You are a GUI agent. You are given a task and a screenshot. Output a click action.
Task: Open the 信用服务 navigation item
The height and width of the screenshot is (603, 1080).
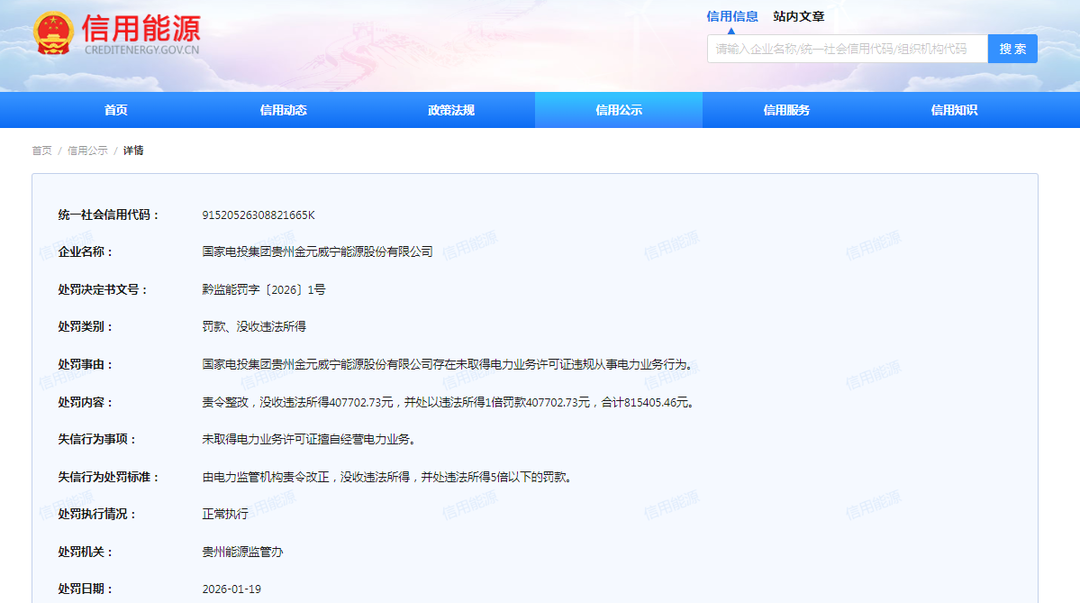[786, 110]
